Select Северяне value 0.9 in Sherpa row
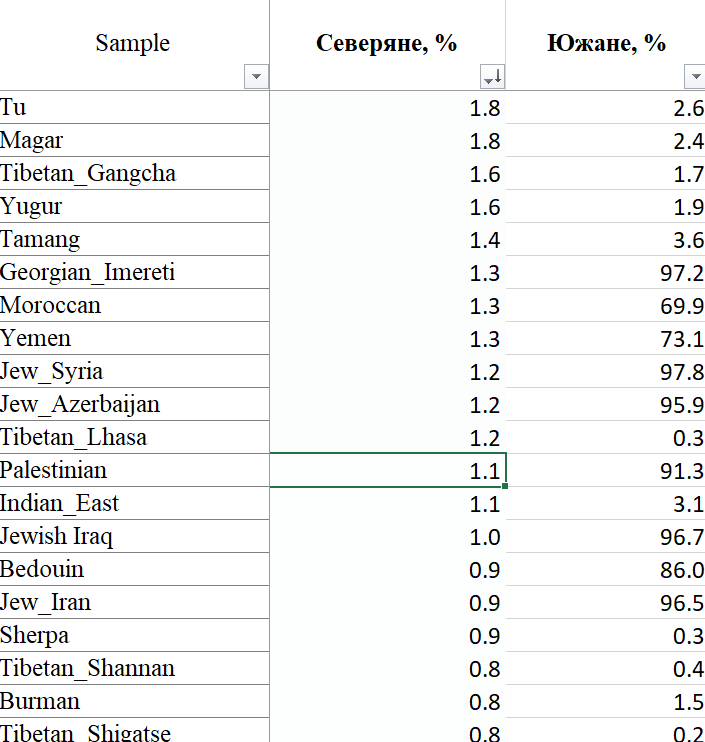 click(388, 635)
